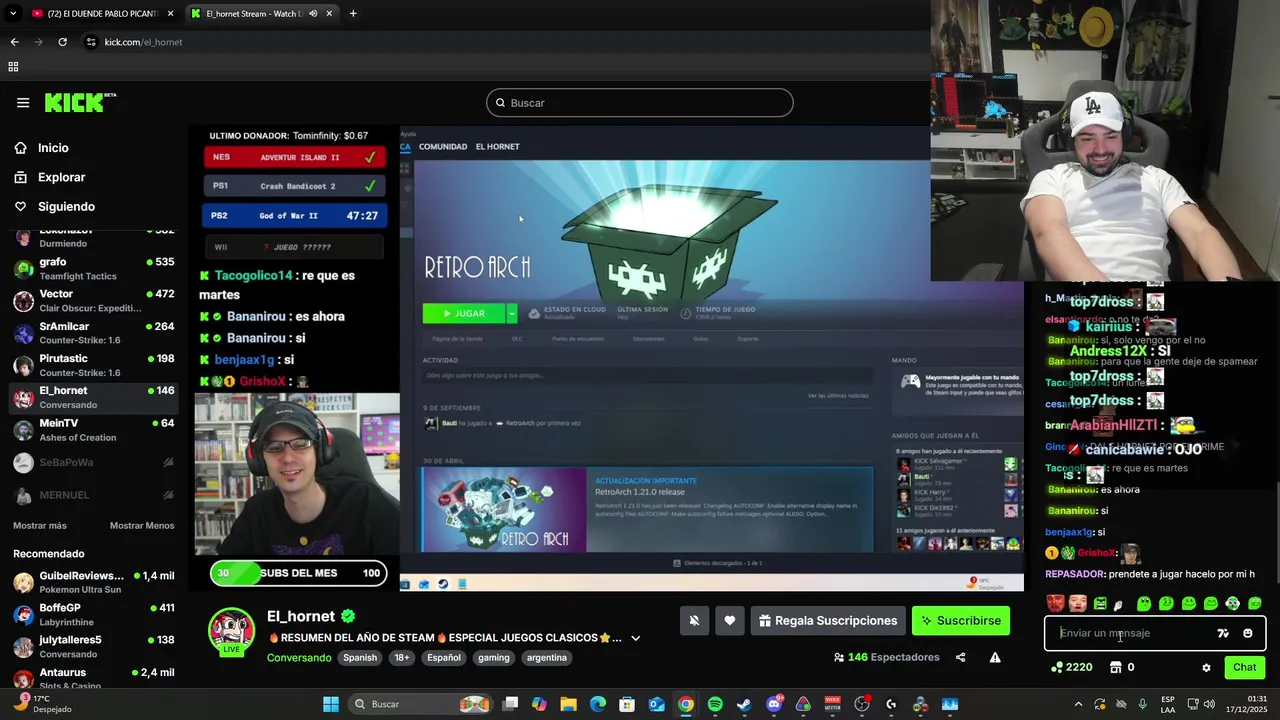
Task: Open the Conversando category link
Action: coord(299,658)
